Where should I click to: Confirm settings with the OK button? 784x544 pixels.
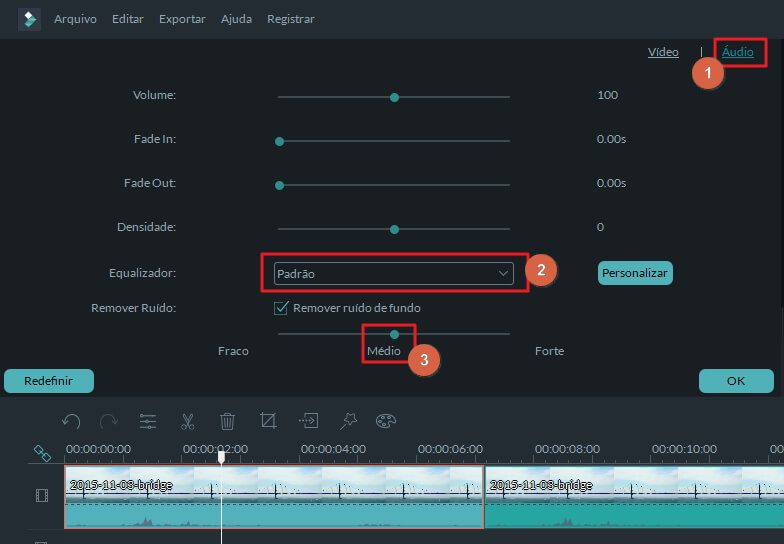[x=736, y=381]
